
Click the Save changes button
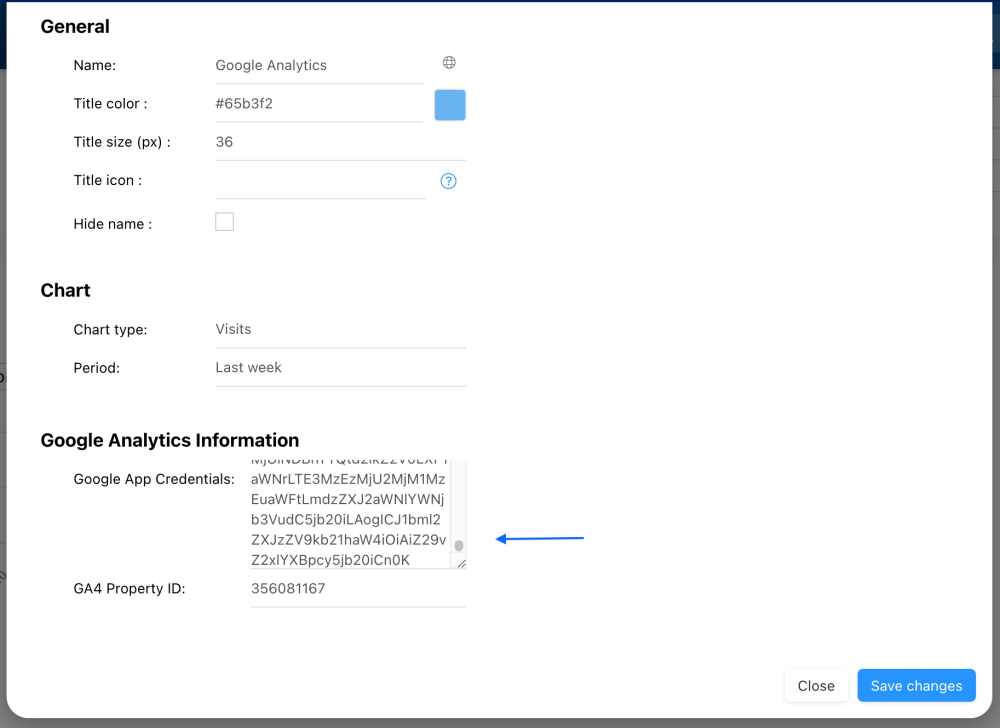916,686
